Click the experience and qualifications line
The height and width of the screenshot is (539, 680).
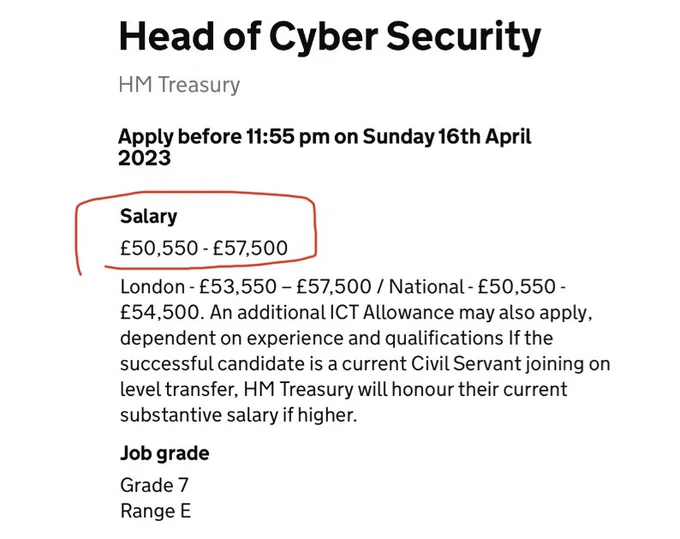[337, 338]
